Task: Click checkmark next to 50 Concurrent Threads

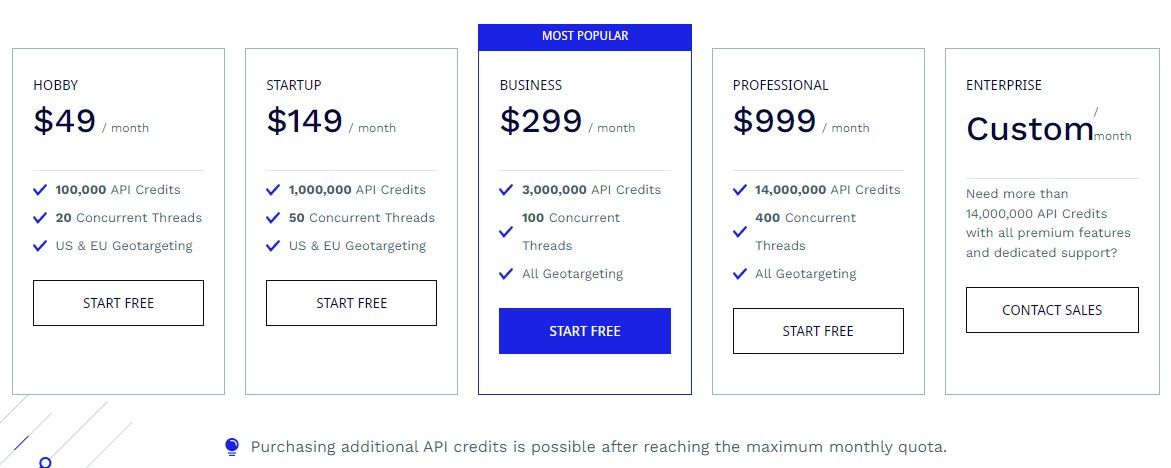Action: 273,218
